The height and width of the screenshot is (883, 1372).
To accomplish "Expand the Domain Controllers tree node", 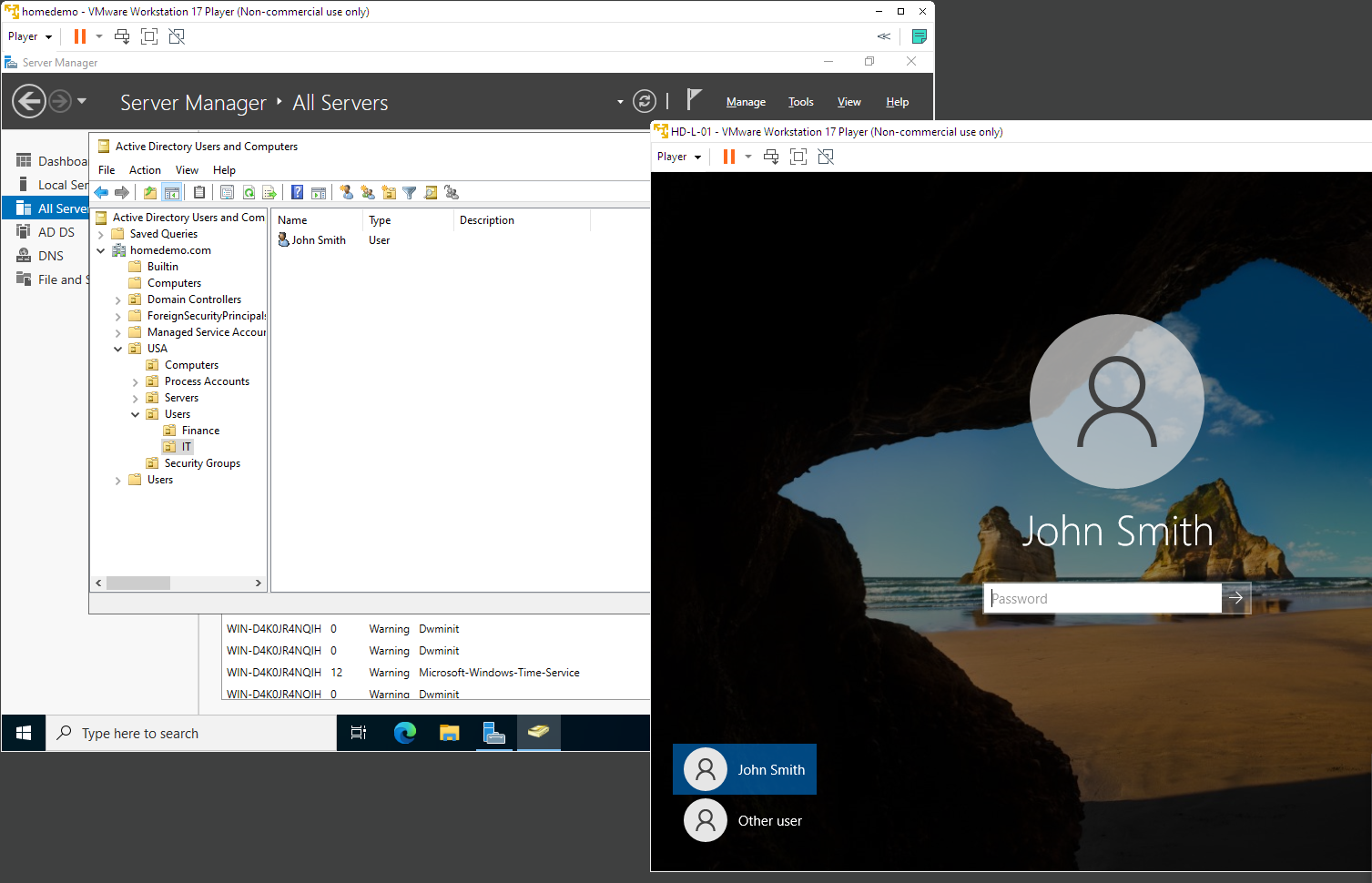I will [x=117, y=299].
